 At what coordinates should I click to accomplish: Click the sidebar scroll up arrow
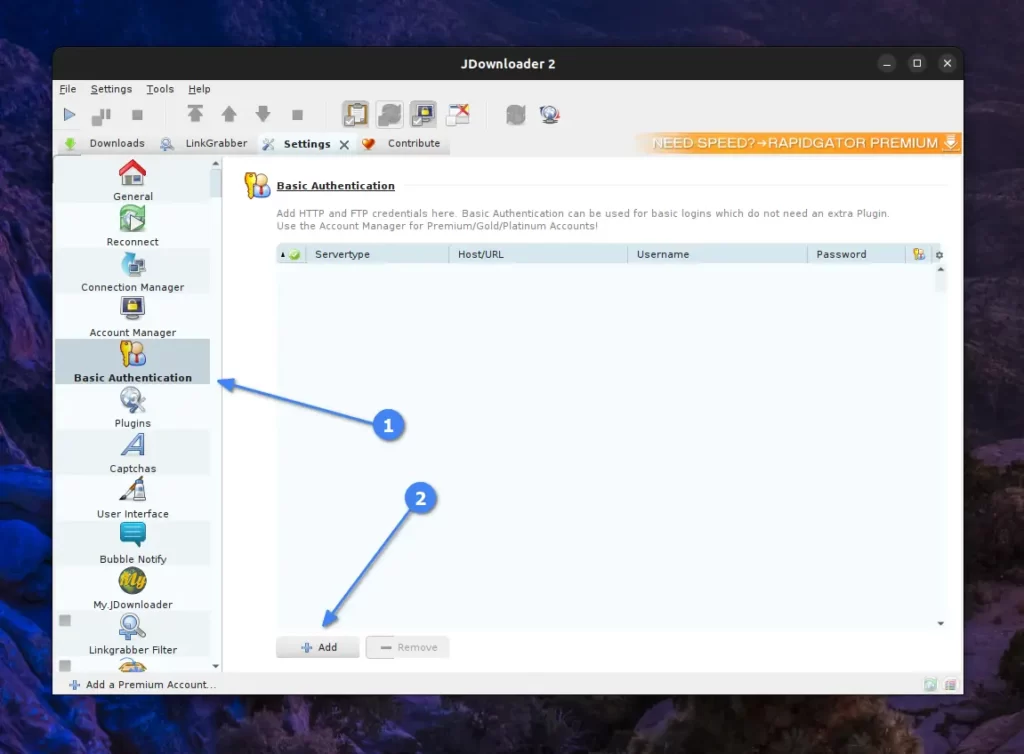click(x=216, y=163)
